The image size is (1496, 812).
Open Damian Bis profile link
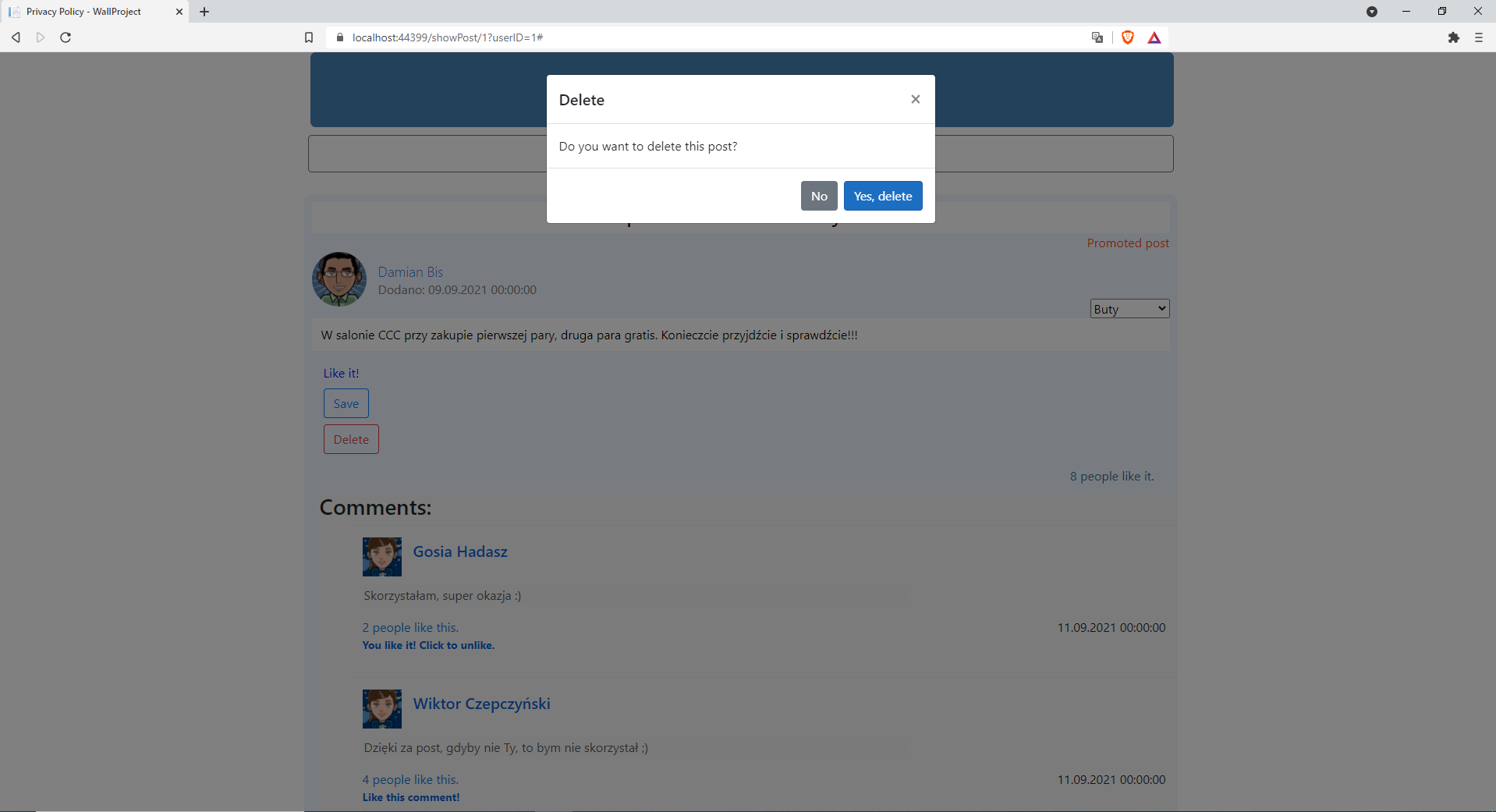click(410, 271)
